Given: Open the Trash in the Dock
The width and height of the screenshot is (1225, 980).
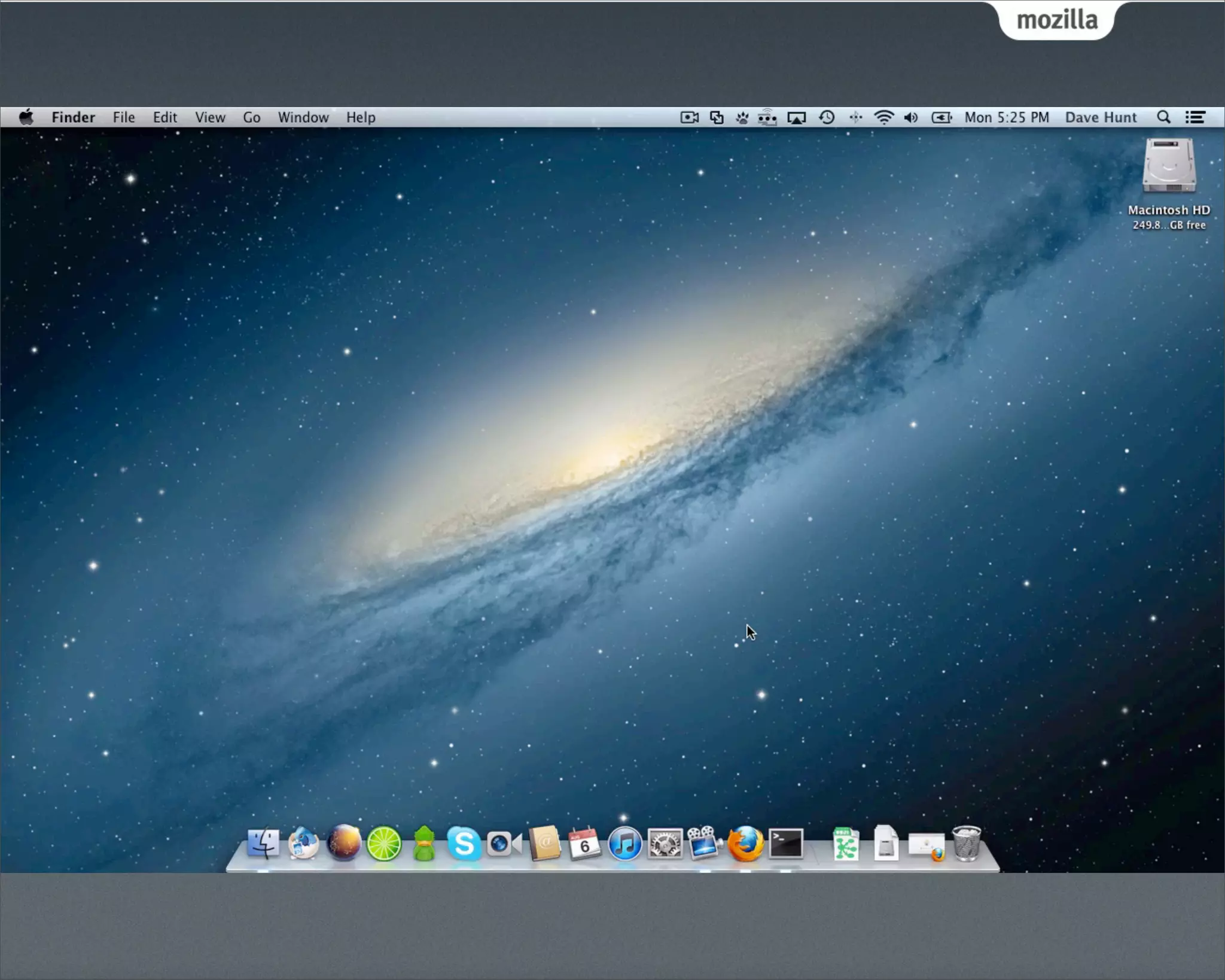Looking at the screenshot, I should coord(966,844).
